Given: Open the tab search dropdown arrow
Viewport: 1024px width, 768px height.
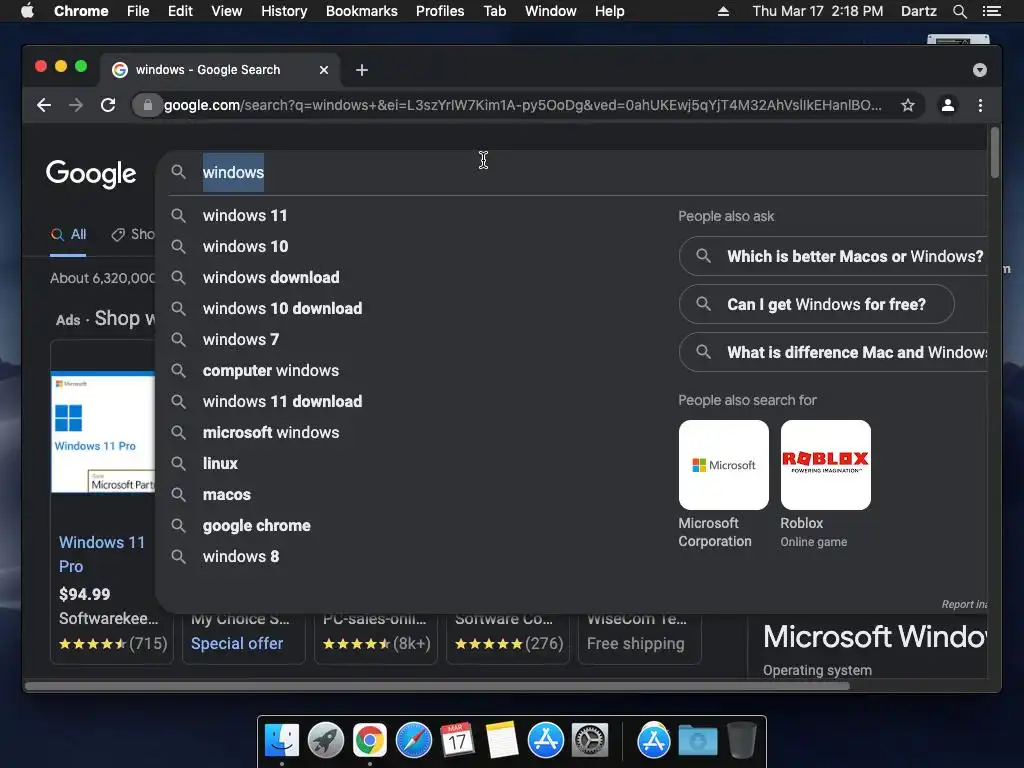Looking at the screenshot, I should coord(980,70).
